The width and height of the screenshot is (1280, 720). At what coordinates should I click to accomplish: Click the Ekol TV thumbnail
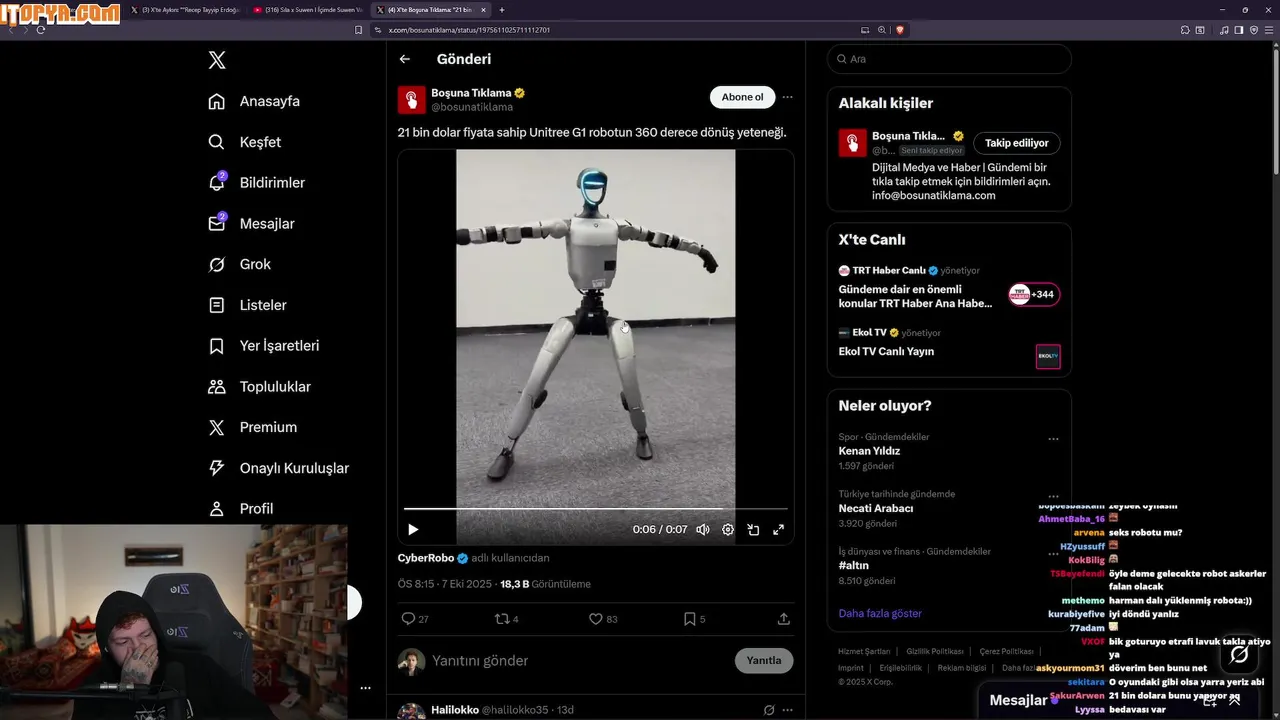click(1048, 356)
